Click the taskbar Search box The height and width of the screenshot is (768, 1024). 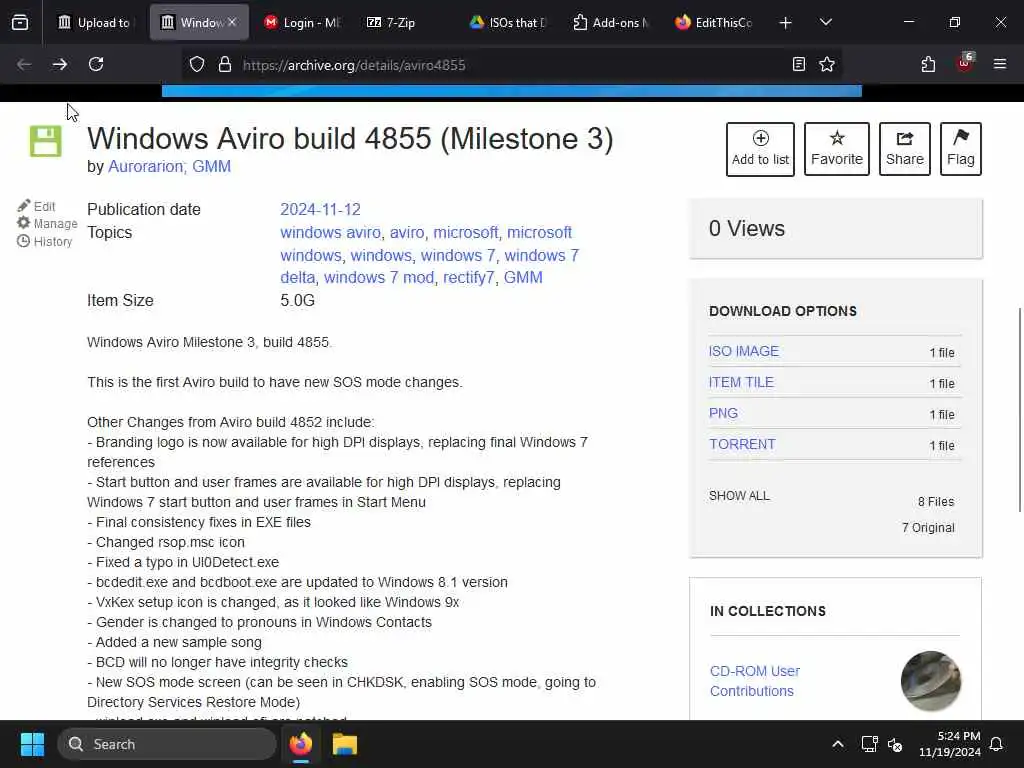coord(167,744)
